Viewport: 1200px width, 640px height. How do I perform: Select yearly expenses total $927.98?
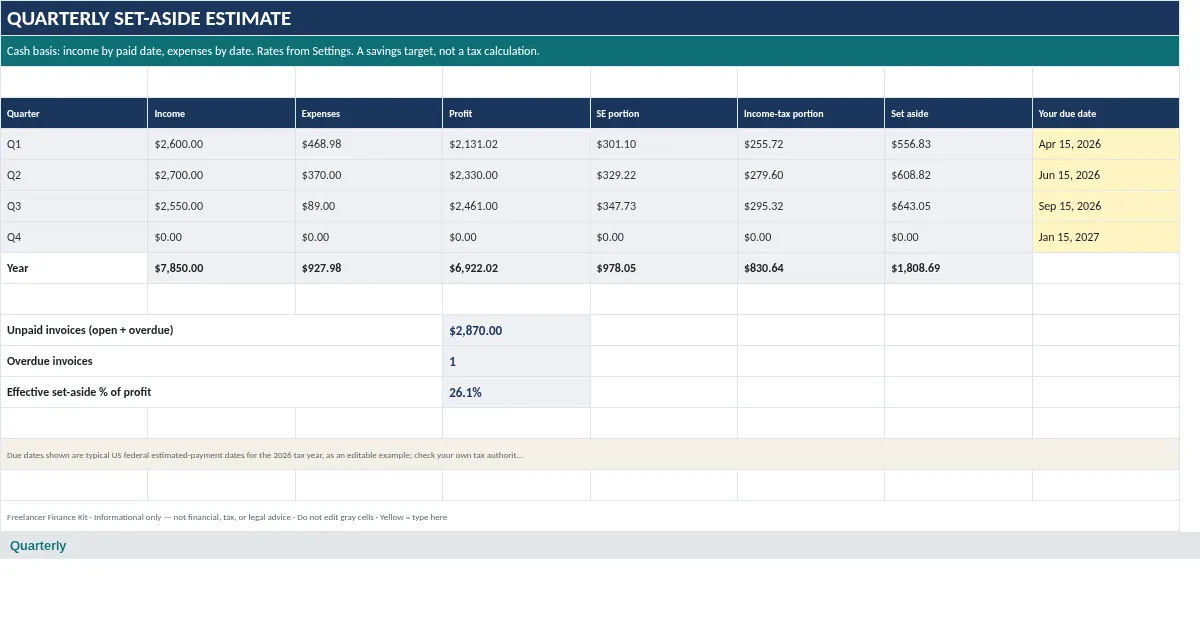369,268
